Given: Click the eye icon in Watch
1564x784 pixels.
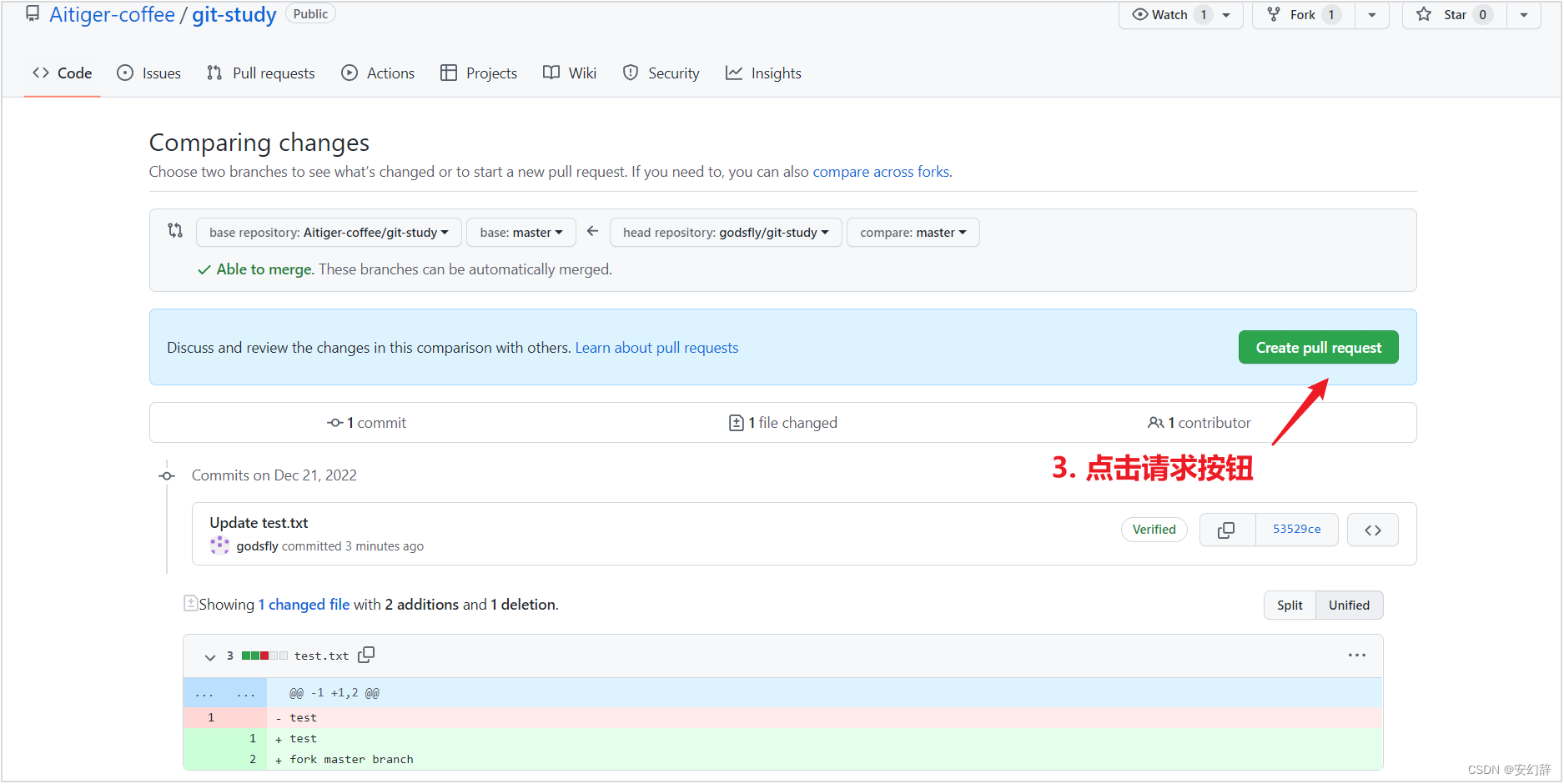Looking at the screenshot, I should 1139,14.
